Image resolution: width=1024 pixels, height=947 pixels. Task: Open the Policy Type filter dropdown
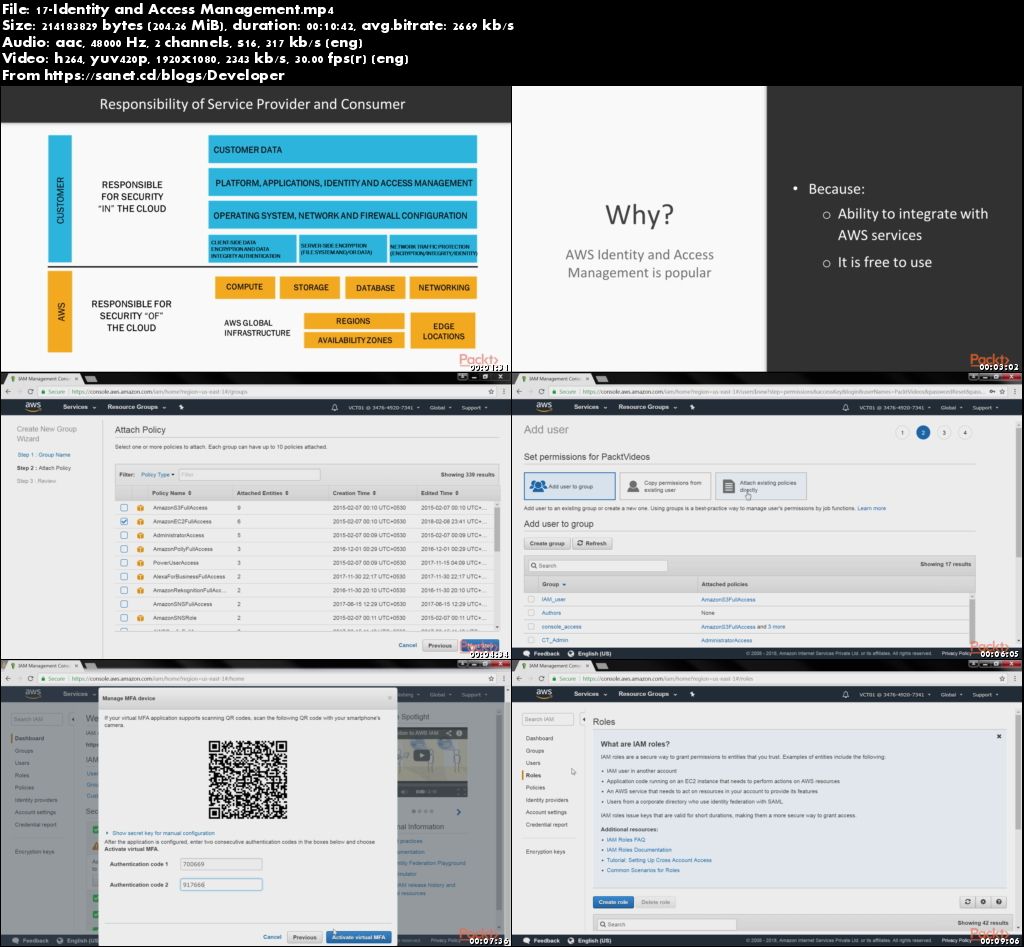157,475
